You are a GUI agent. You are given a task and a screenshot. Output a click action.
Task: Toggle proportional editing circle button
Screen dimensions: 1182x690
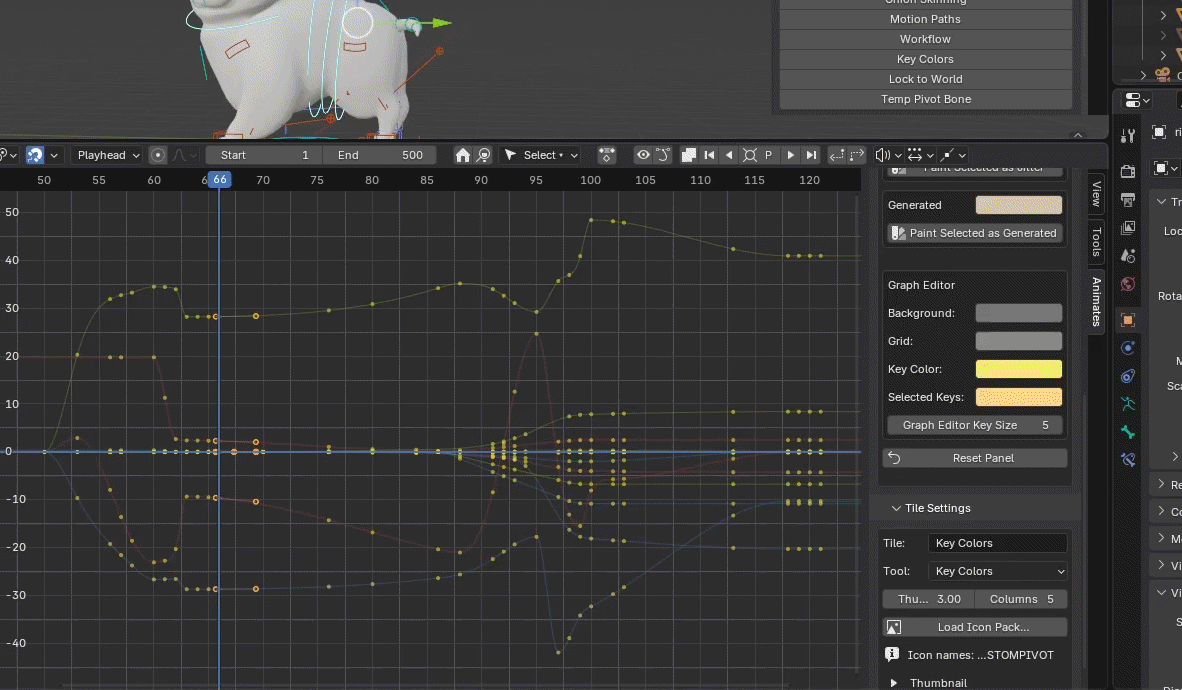158,155
